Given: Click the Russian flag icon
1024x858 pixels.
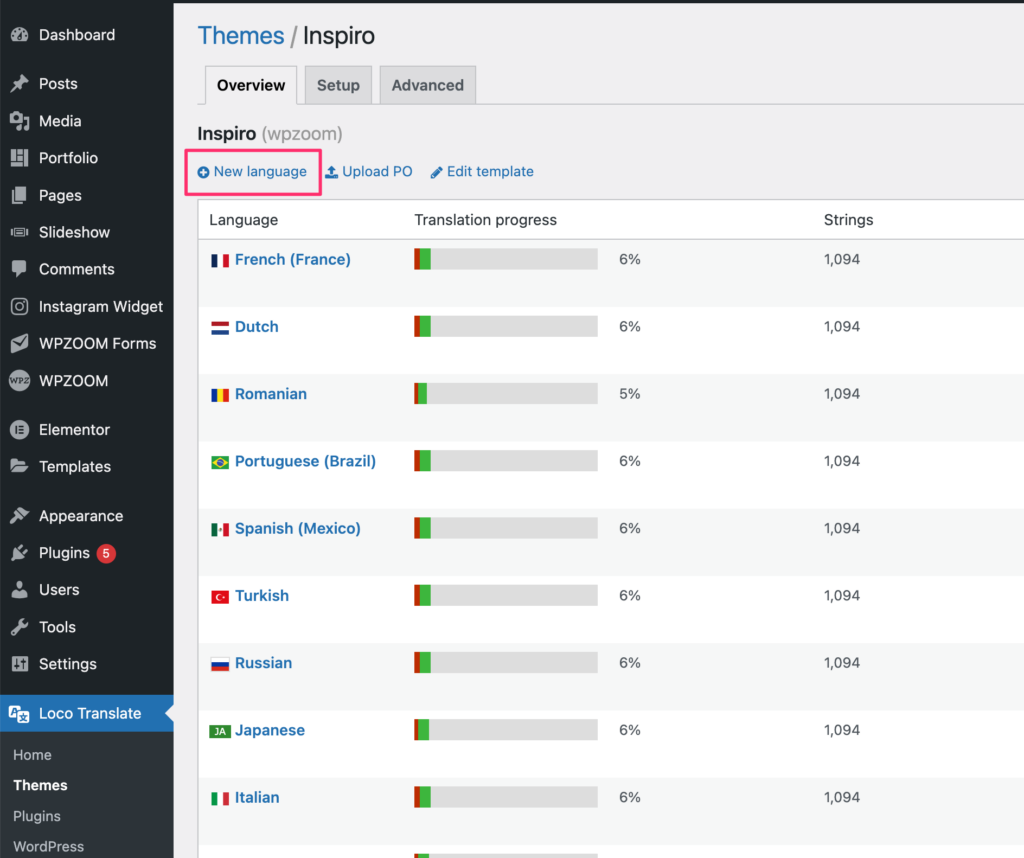Looking at the screenshot, I should pos(220,664).
